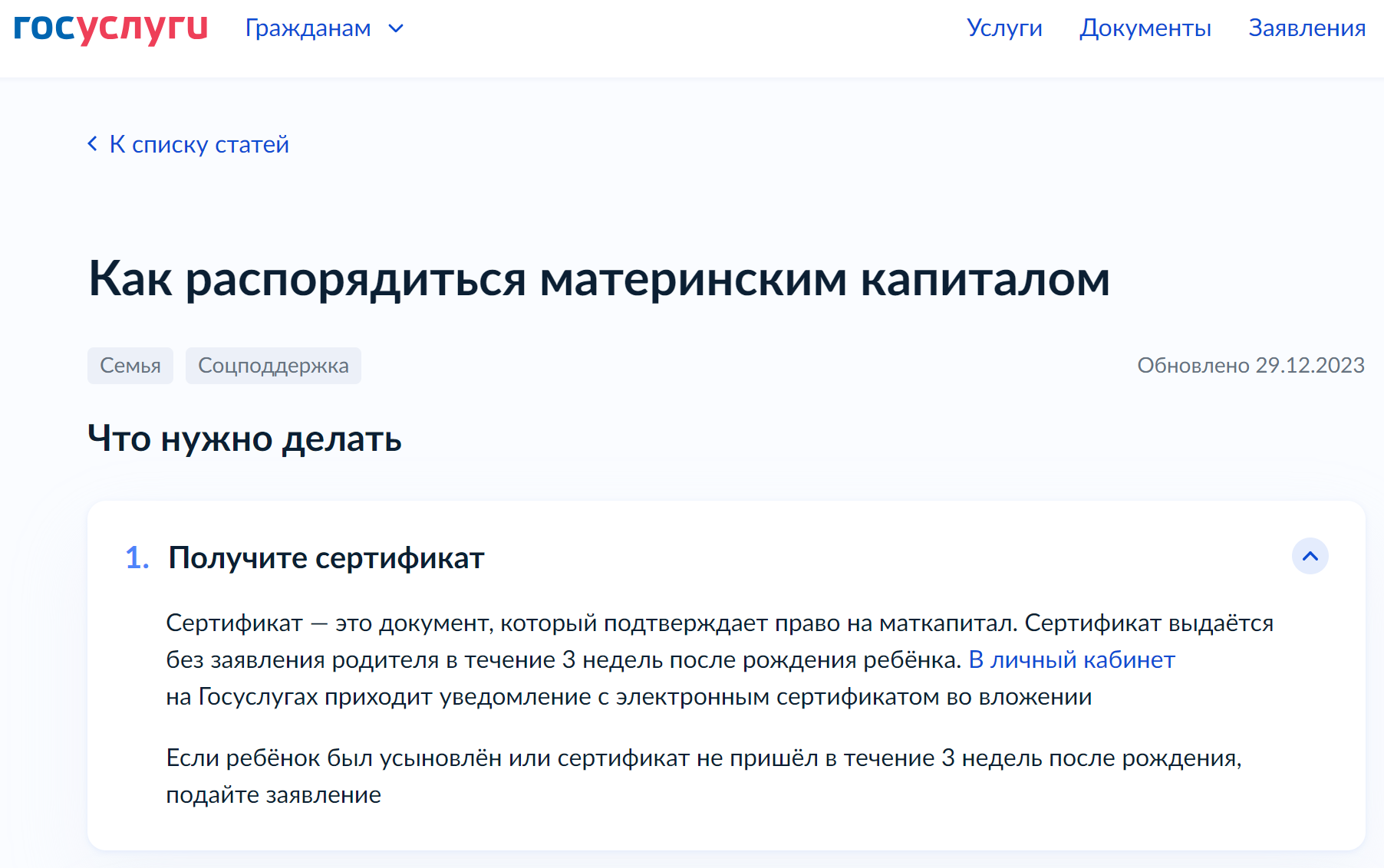1384x868 pixels.
Task: Click the Что нужно делать heading
Action: tap(245, 439)
